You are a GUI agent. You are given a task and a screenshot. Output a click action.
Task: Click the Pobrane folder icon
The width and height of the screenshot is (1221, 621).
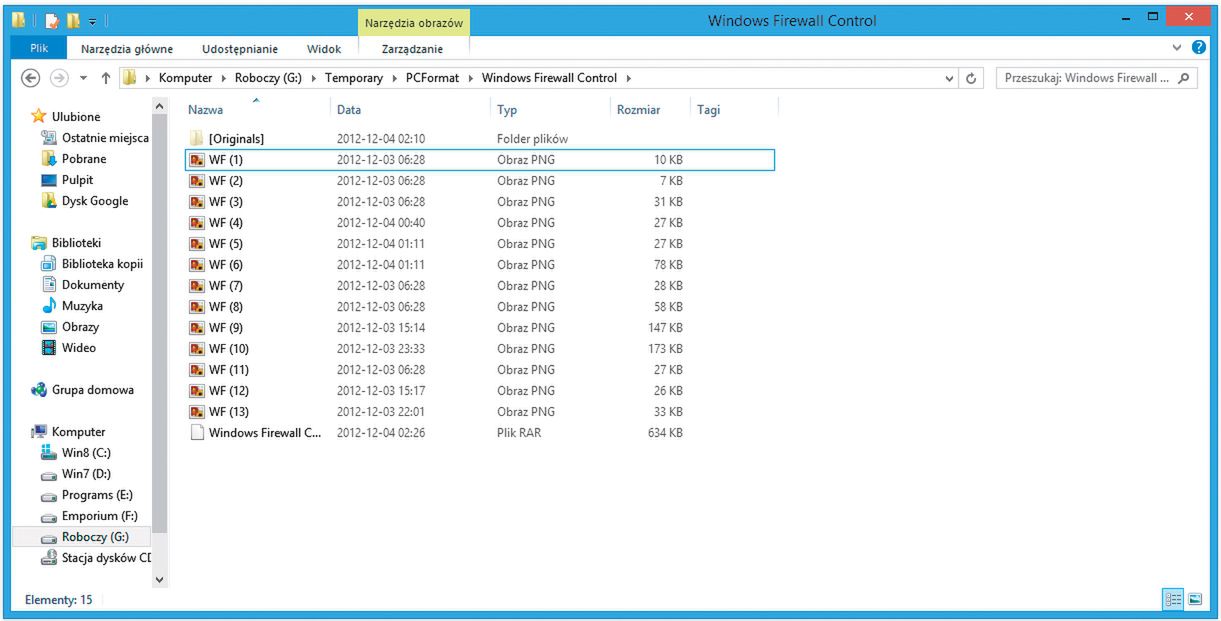pyautogui.click(x=49, y=159)
